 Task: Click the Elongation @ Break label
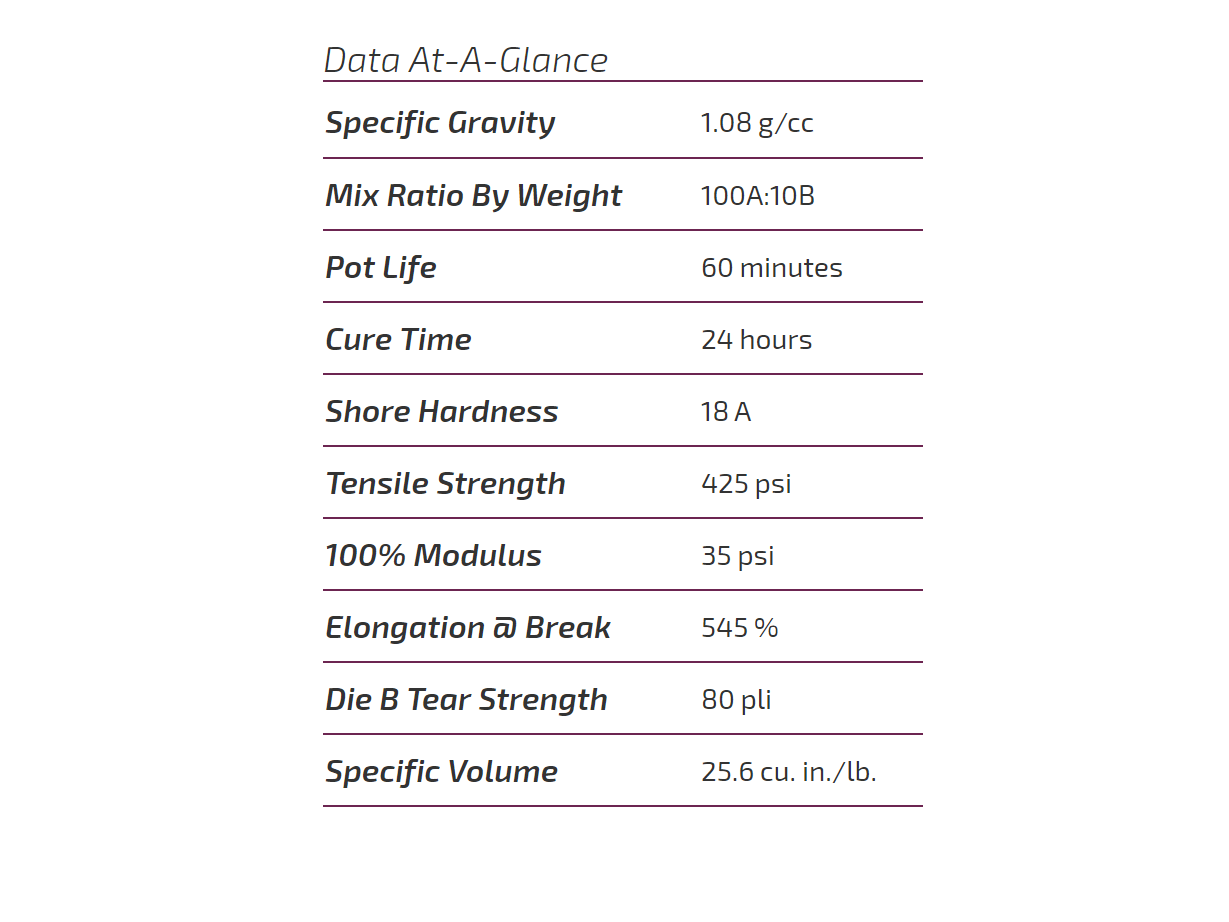click(468, 628)
